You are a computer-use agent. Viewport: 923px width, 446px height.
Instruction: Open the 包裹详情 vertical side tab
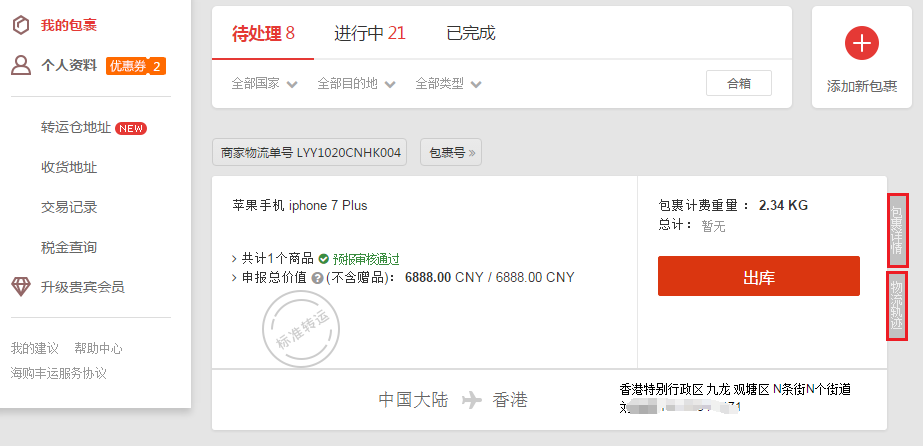tap(897, 229)
